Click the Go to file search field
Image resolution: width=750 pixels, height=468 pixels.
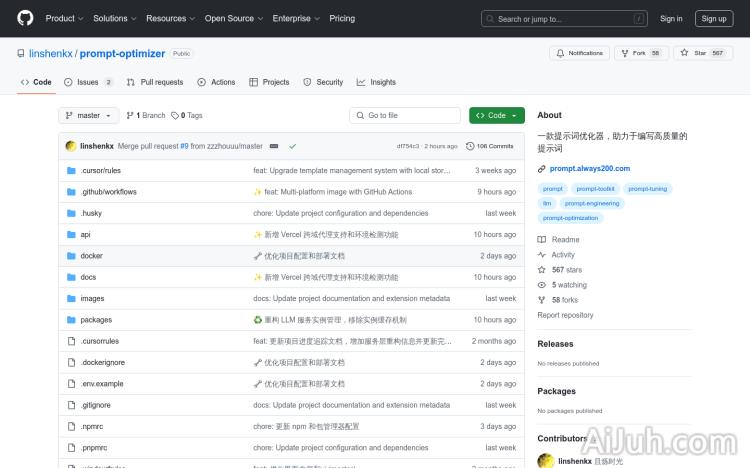click(x=405, y=115)
